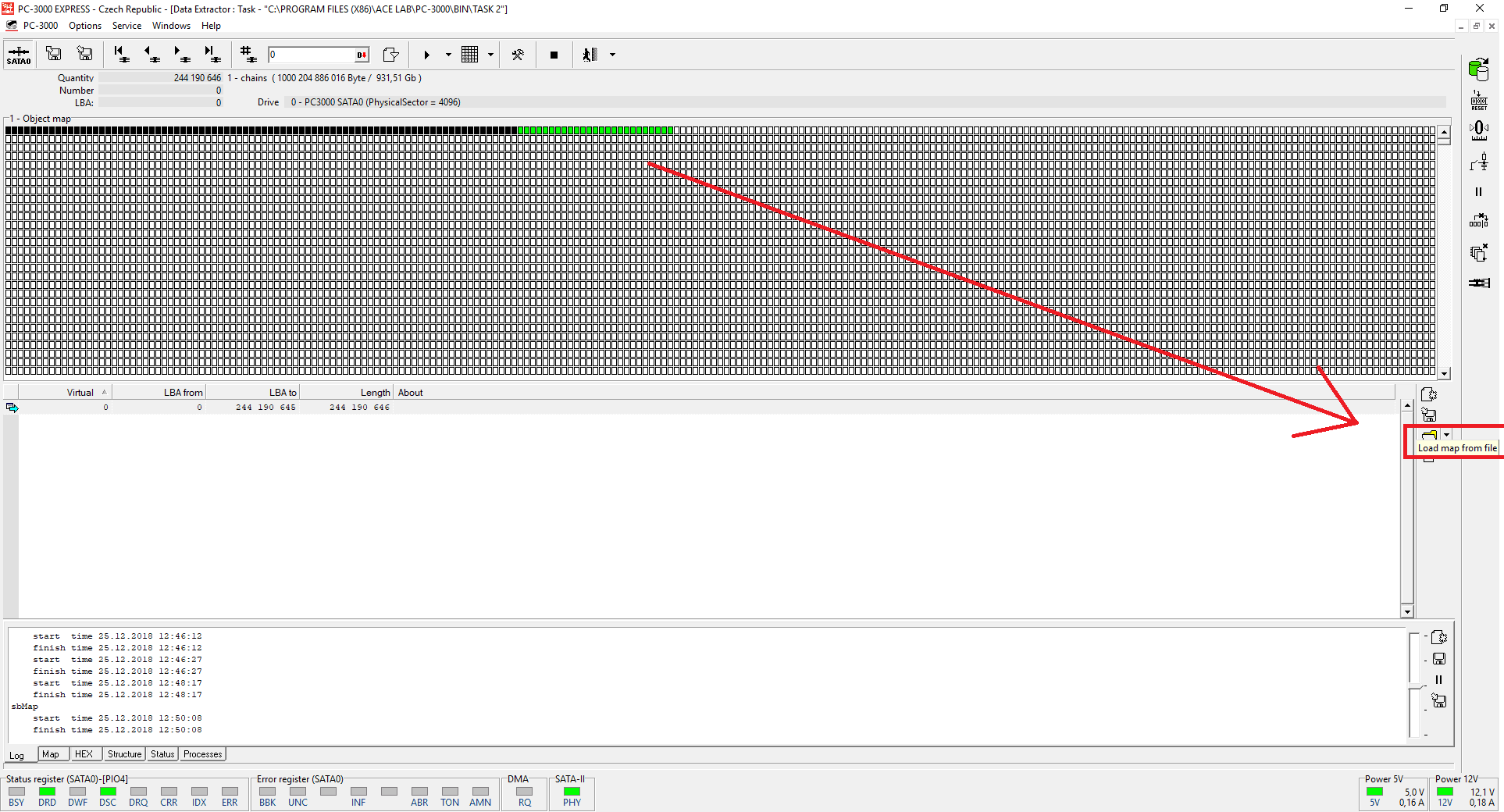Stop the process with the square stop button
This screenshot has height=812, width=1504.
pyautogui.click(x=554, y=55)
